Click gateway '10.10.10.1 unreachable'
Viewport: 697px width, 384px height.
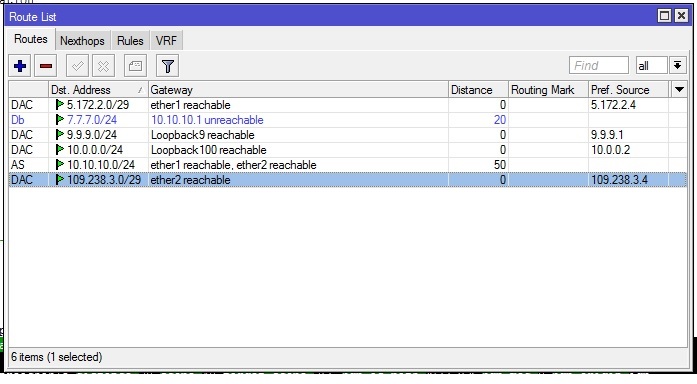207,120
